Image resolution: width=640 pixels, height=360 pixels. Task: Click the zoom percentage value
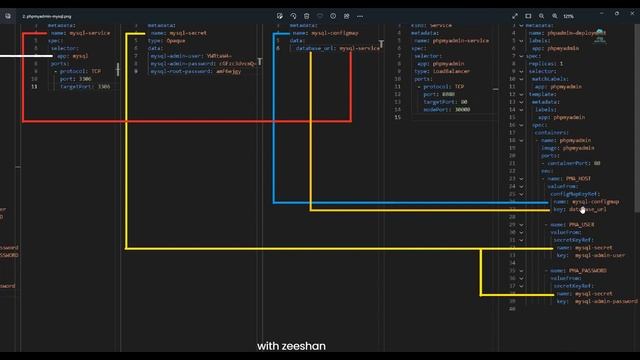[569, 16]
